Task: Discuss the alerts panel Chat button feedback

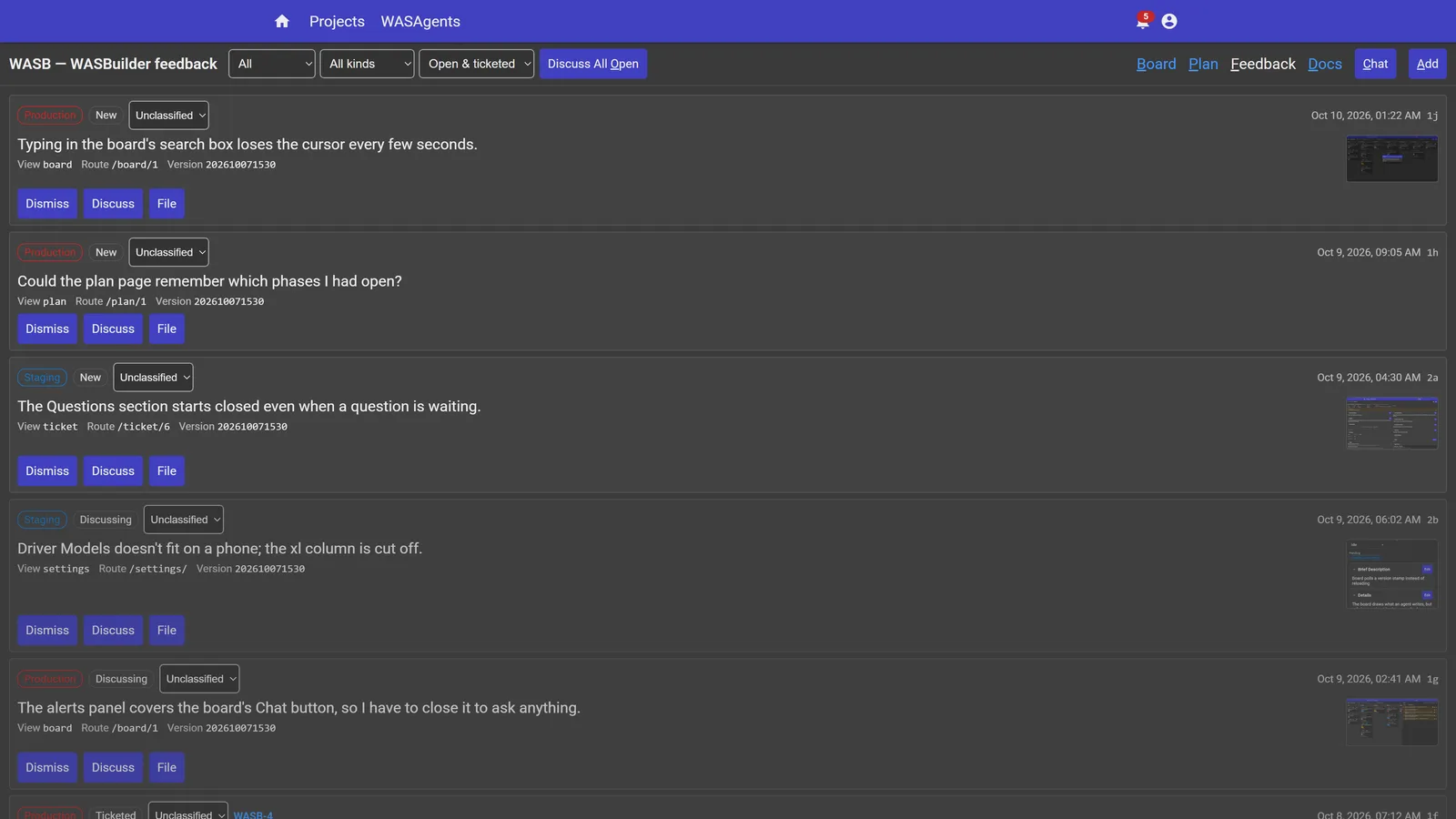Action: coord(113,767)
